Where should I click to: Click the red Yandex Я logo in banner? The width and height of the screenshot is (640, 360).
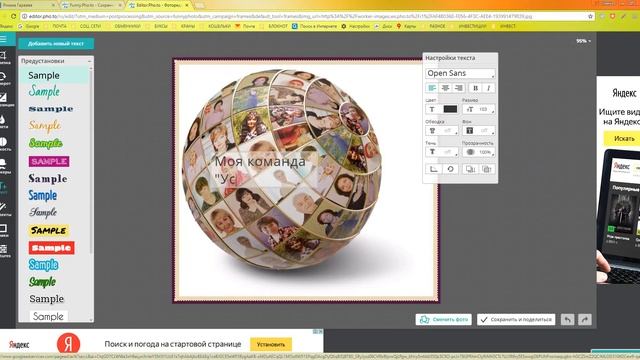[x=68, y=343]
